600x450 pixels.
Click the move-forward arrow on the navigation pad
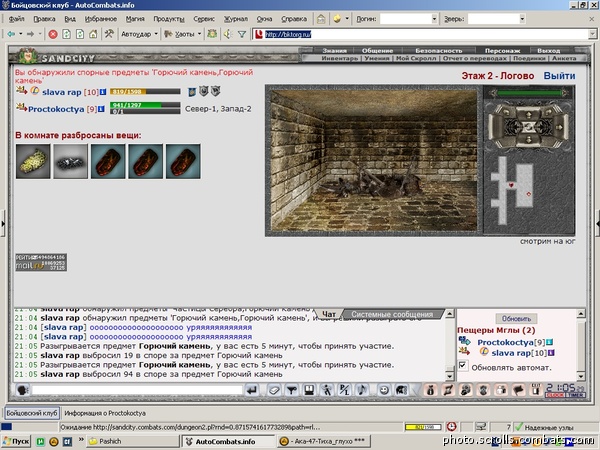pyautogui.click(x=529, y=114)
